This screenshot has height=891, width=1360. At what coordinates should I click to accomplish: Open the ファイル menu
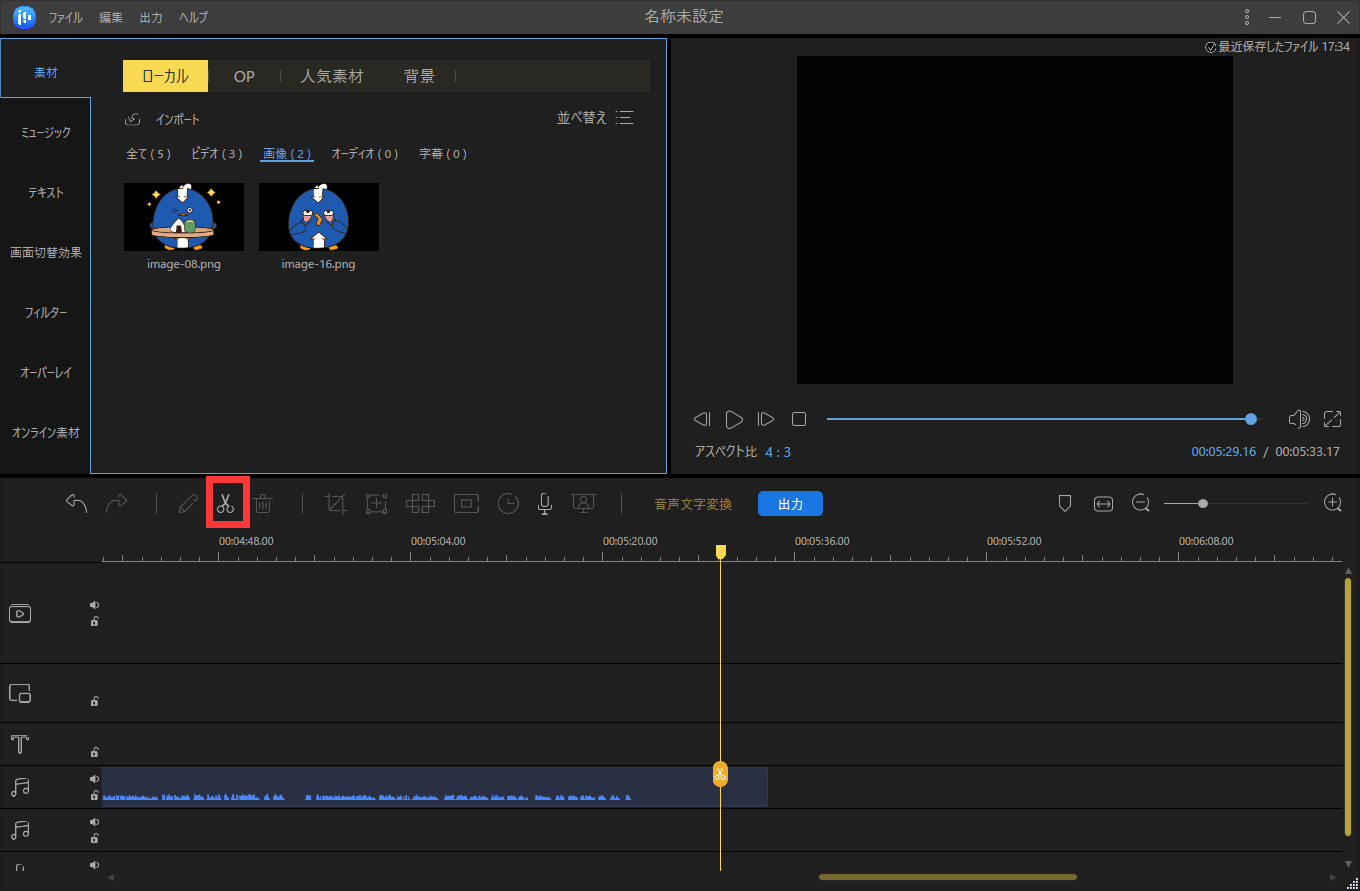(66, 18)
